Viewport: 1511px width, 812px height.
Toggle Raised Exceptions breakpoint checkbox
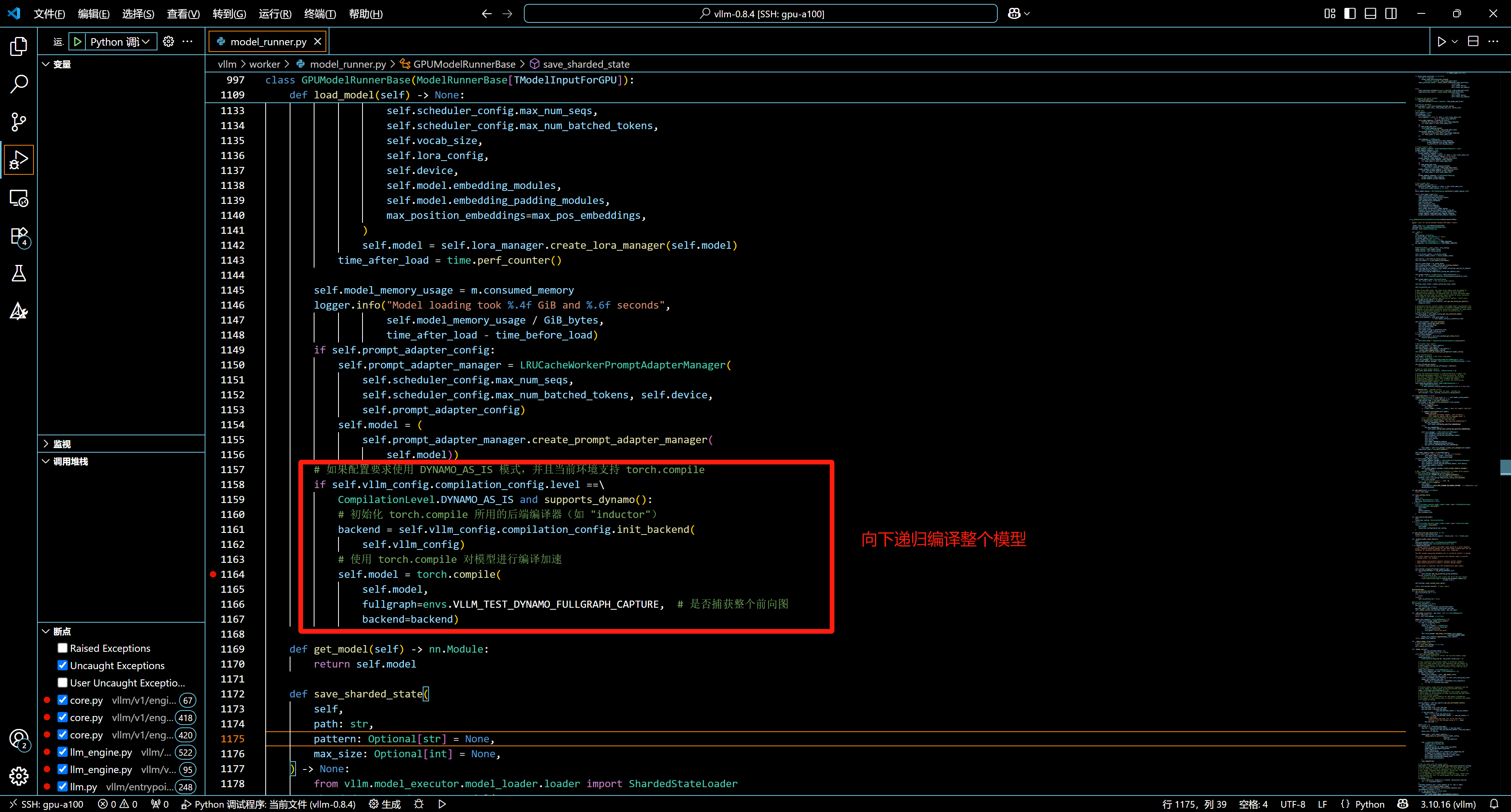click(x=63, y=648)
